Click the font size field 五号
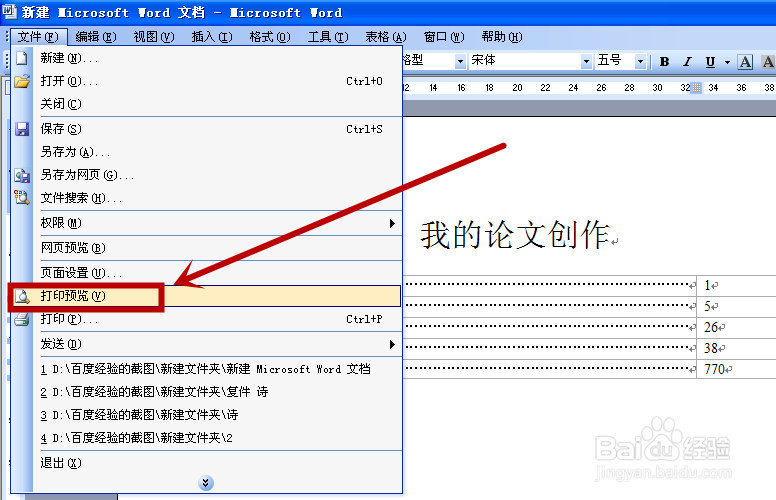The width and height of the screenshot is (776, 500). 615,61
